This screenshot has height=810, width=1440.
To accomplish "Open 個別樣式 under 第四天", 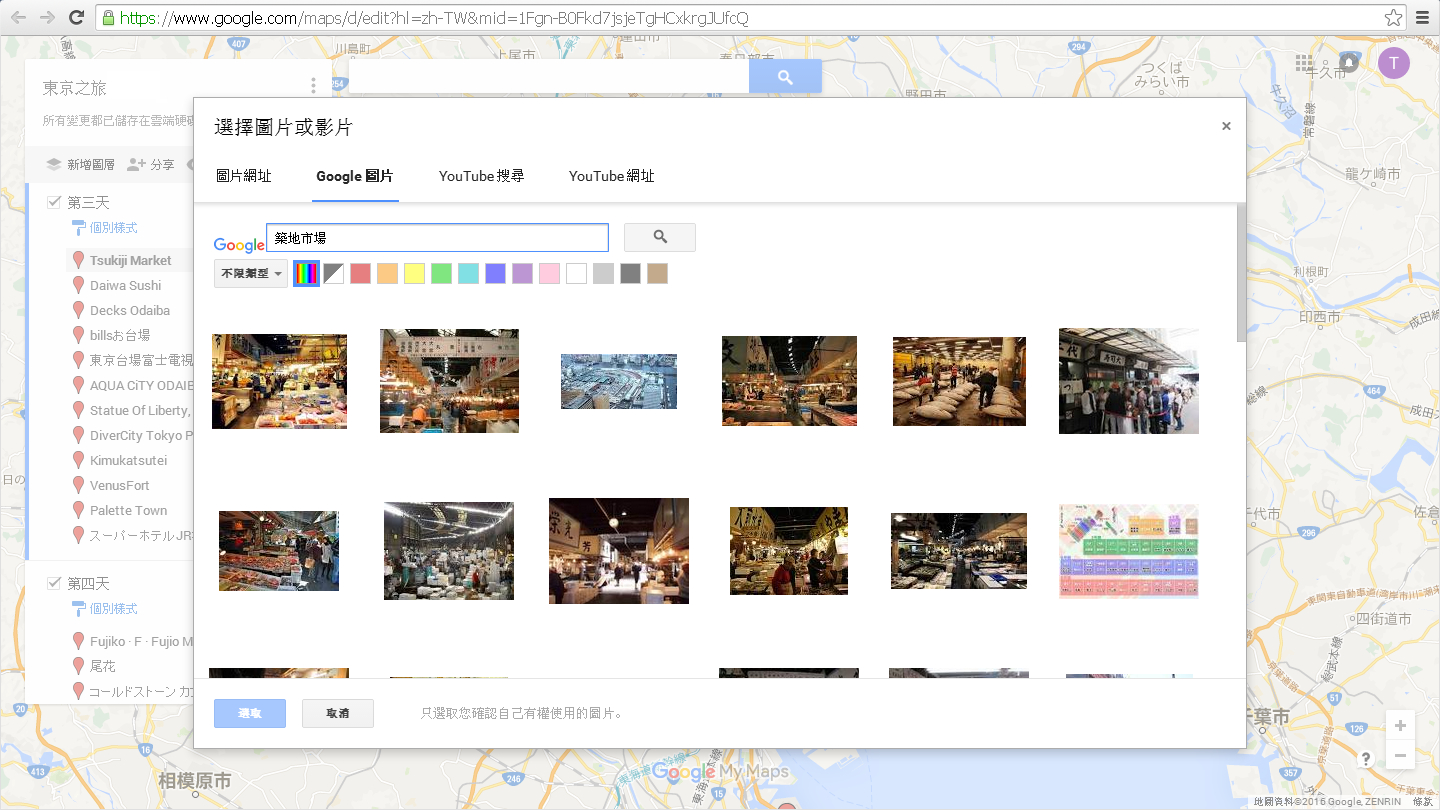I will [113, 608].
